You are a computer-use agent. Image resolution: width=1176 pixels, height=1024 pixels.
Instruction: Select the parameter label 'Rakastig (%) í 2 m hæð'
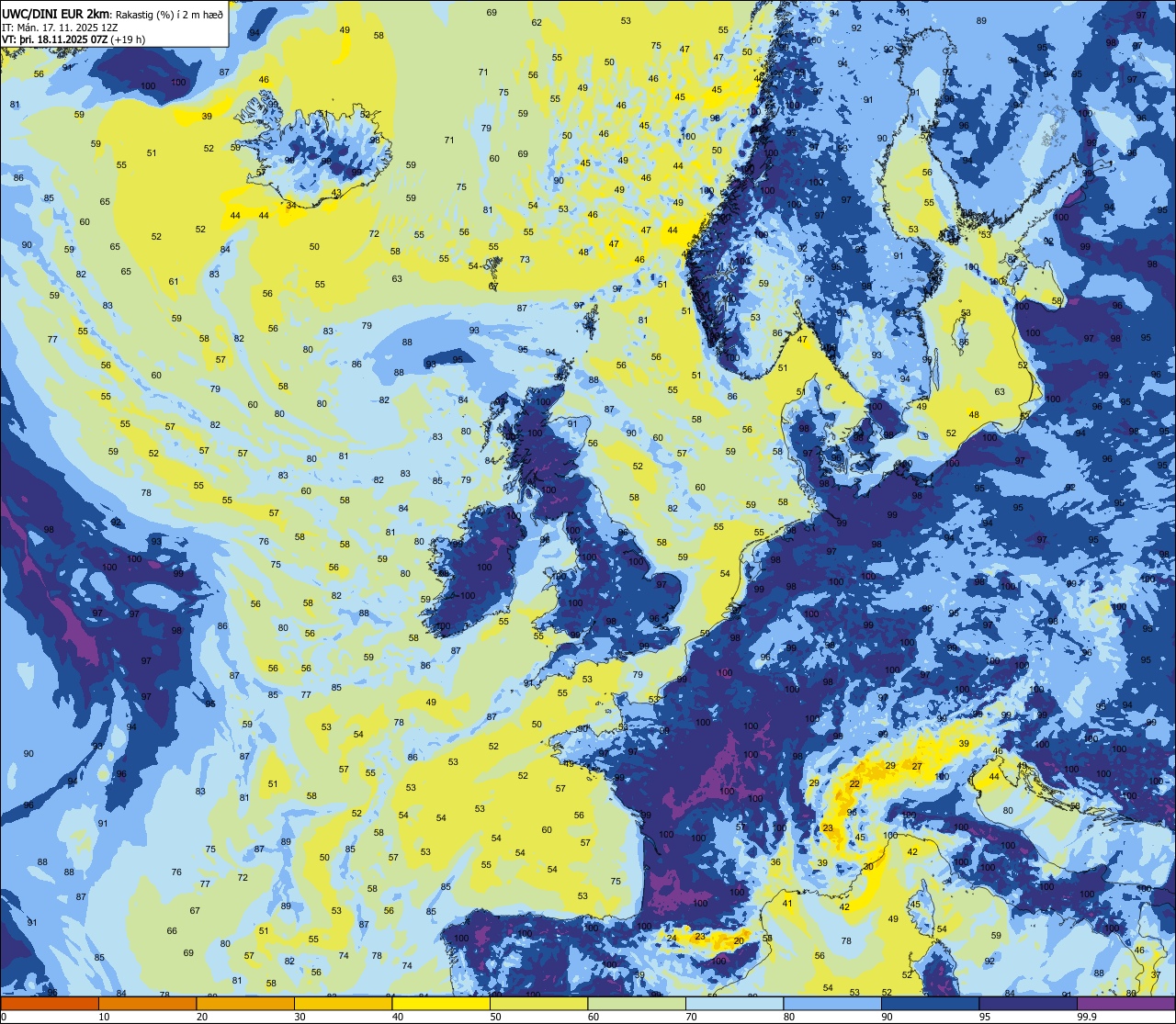coord(169,15)
